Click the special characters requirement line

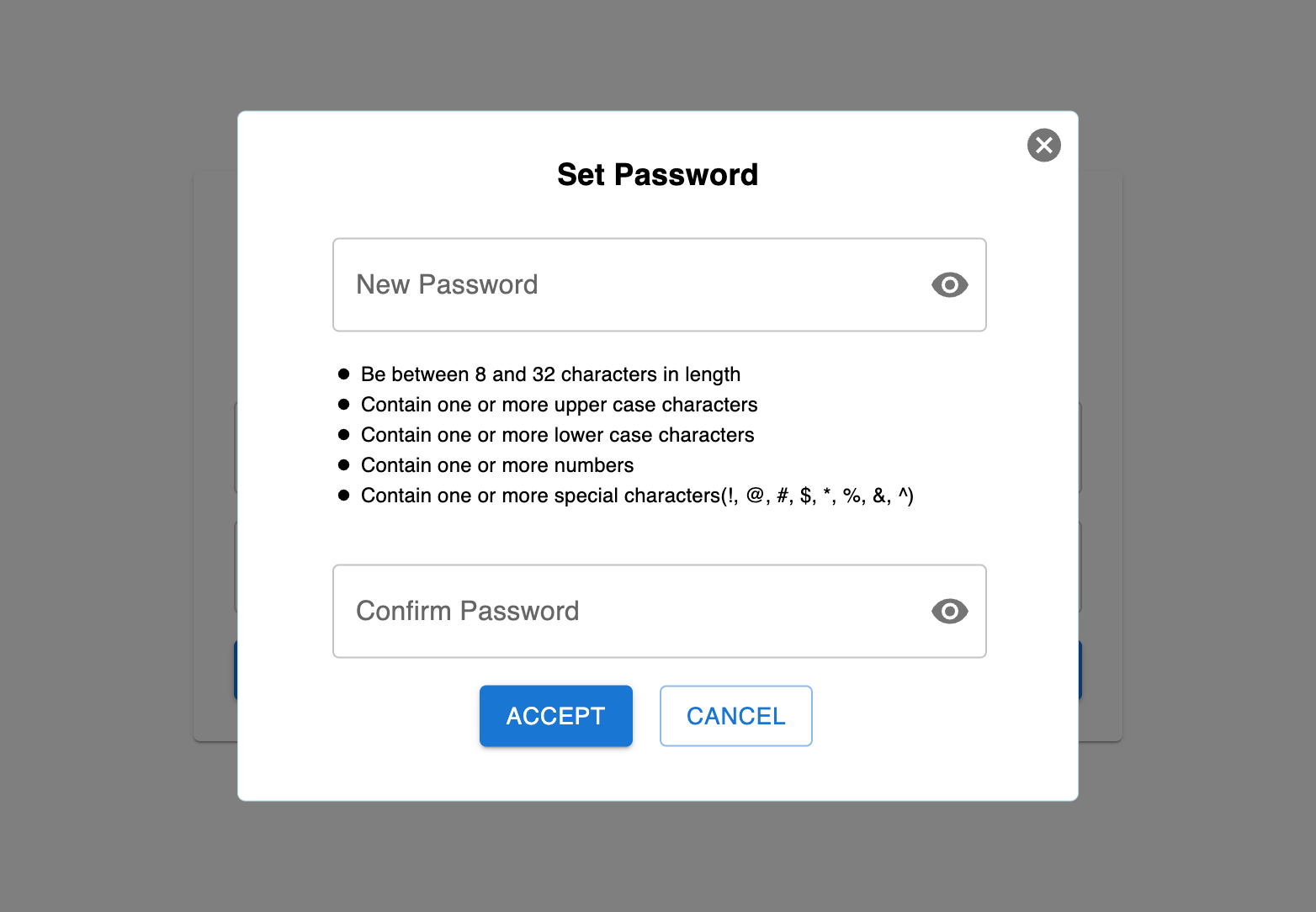[x=637, y=496]
